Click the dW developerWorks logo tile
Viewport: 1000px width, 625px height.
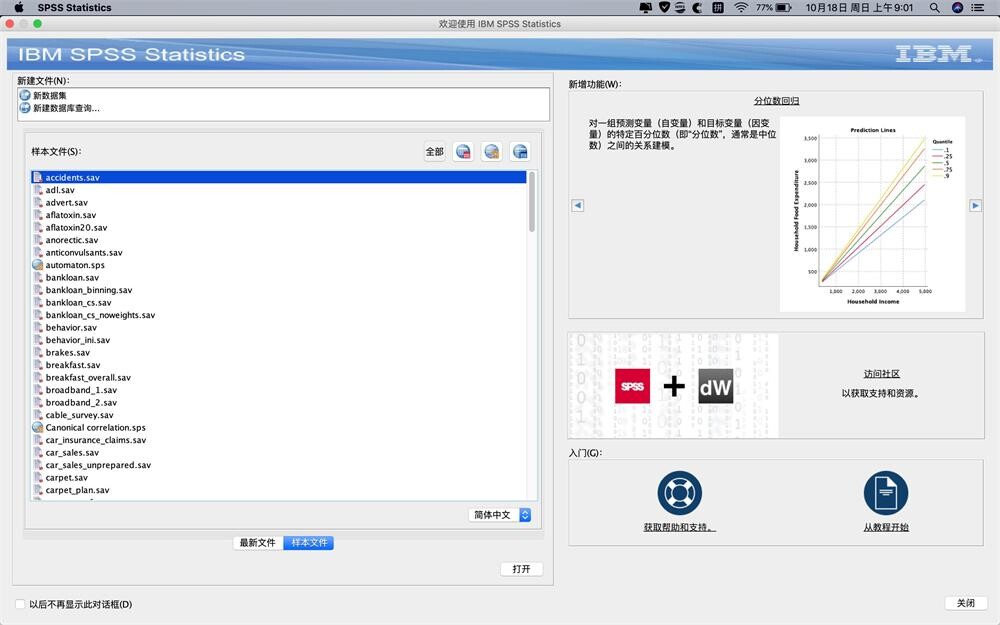tap(716, 386)
